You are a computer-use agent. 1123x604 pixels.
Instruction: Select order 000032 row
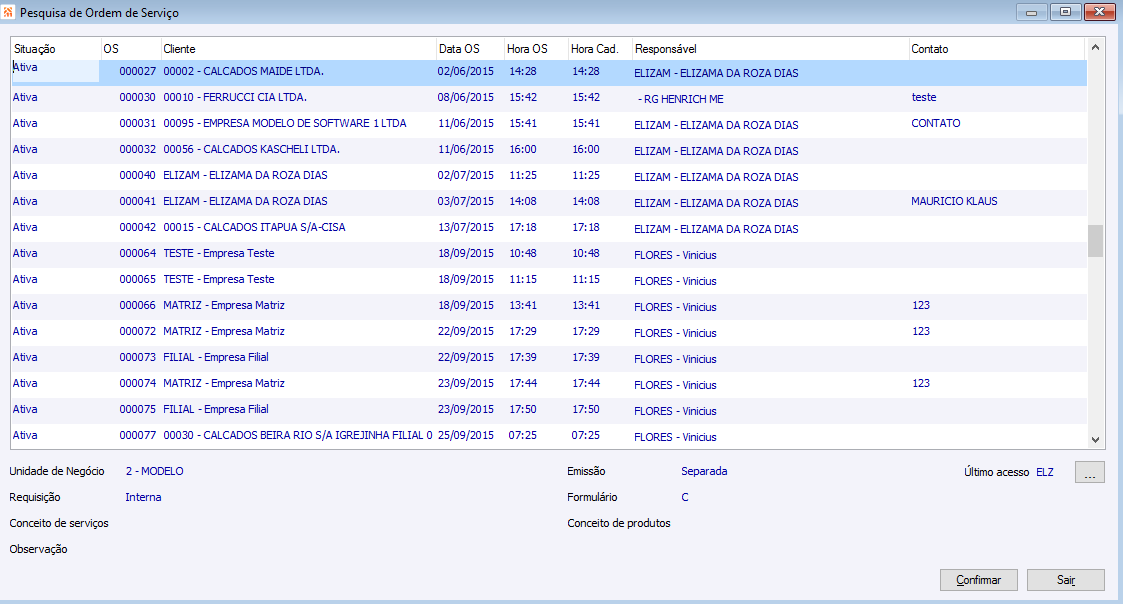[x=549, y=150]
